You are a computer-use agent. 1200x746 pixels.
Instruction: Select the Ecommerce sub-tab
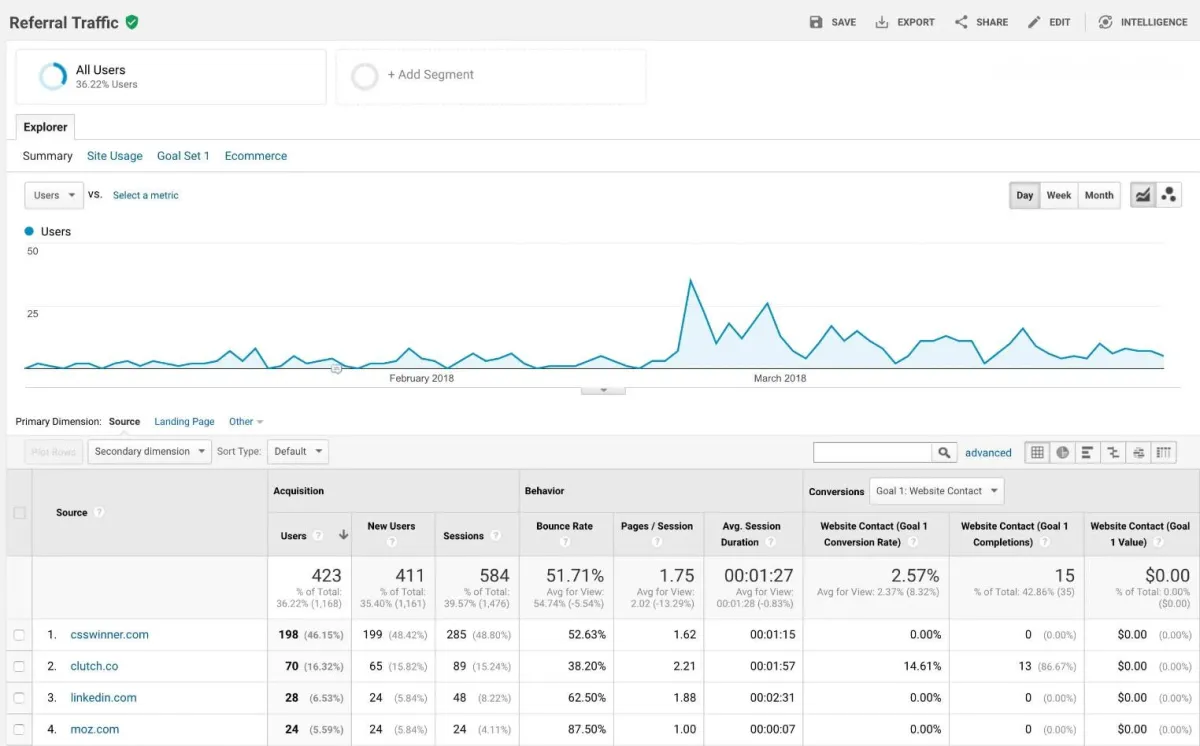[256, 156]
